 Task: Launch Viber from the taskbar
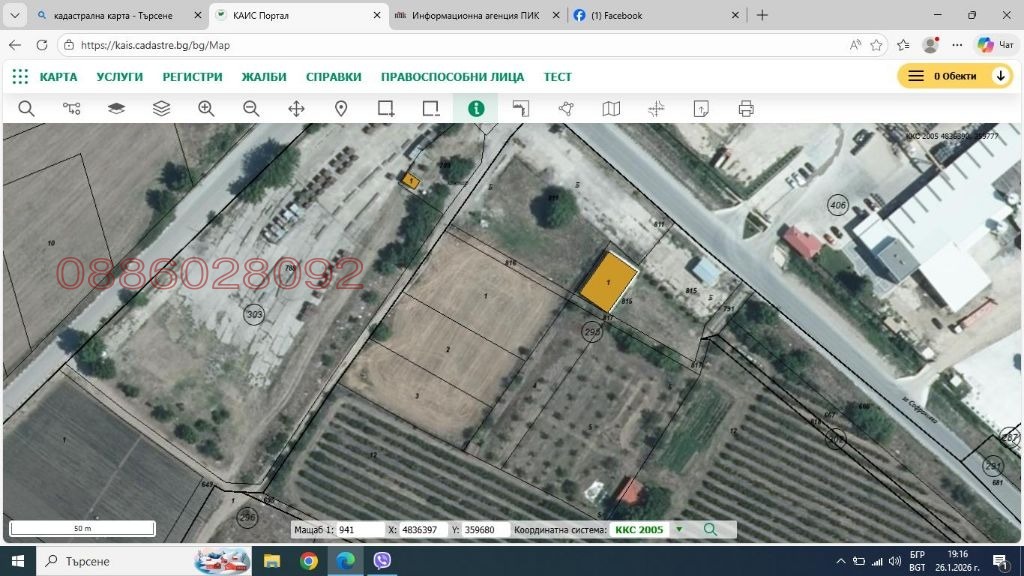coord(381,561)
